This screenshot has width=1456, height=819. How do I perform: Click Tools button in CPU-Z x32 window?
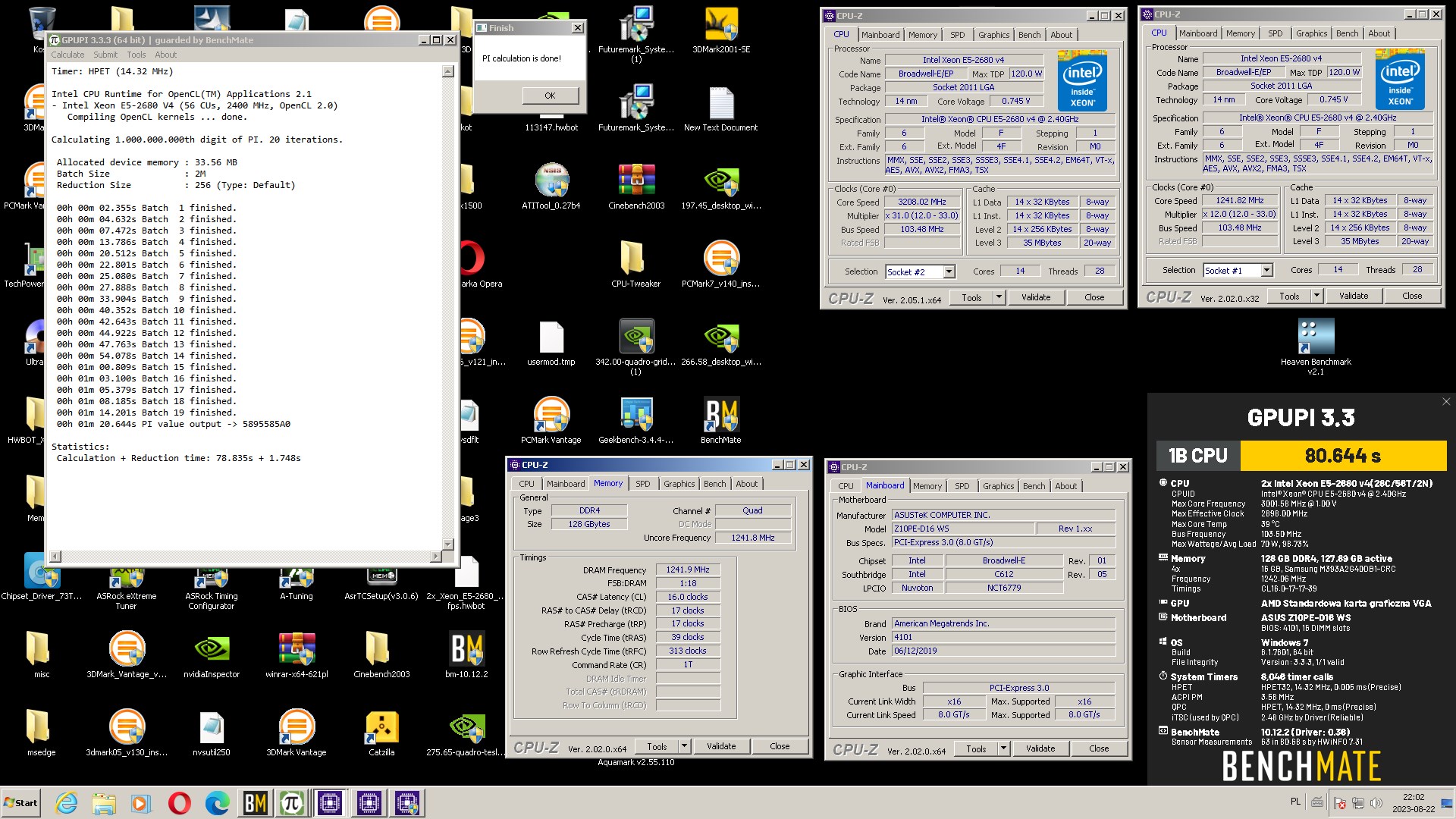pos(1289,296)
